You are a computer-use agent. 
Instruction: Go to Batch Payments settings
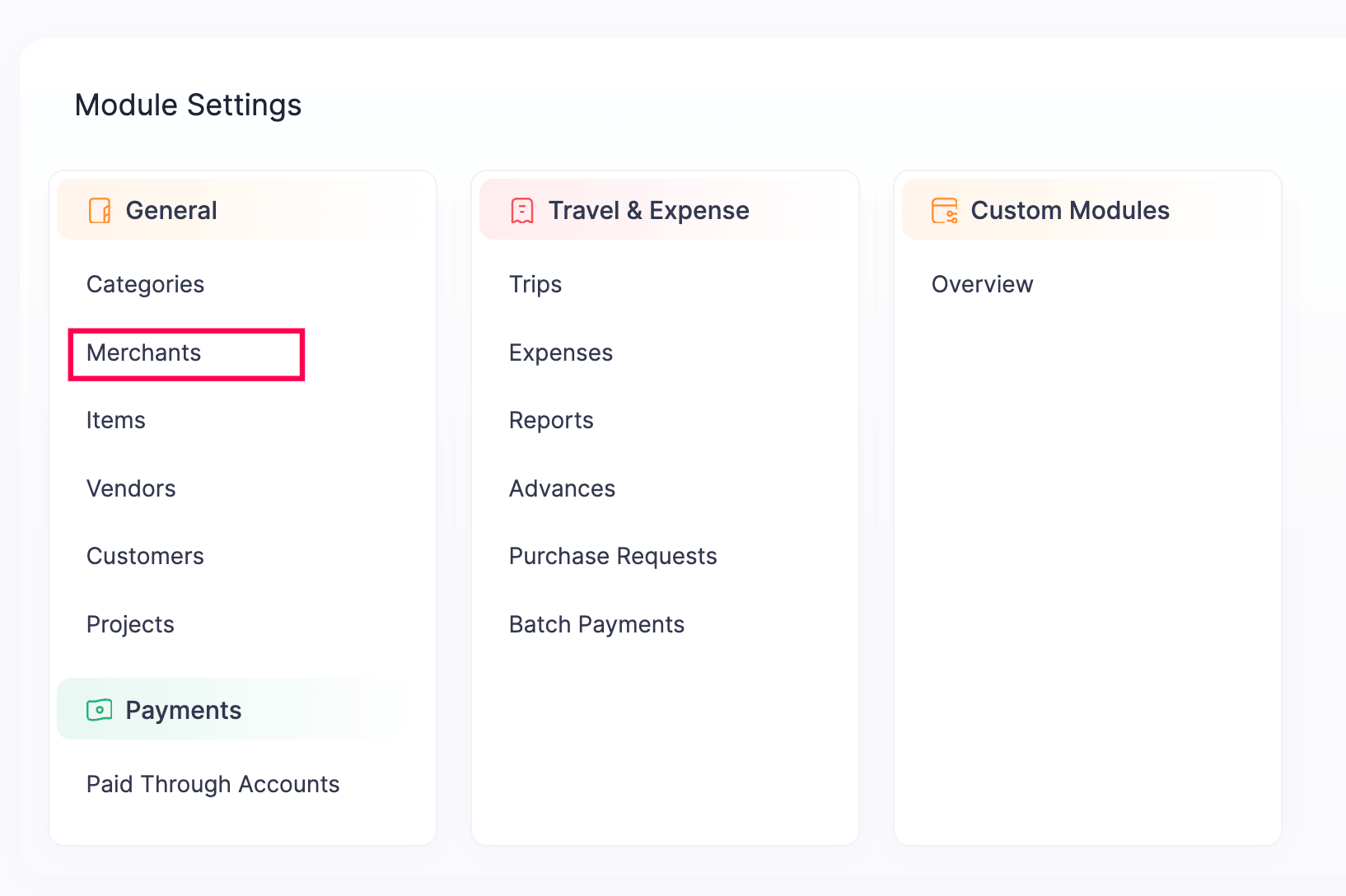point(596,625)
